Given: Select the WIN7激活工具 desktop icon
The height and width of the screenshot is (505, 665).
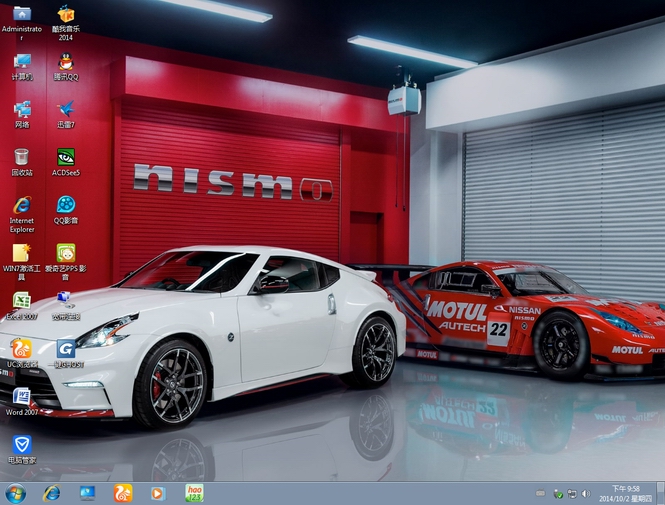Looking at the screenshot, I should (22, 262).
